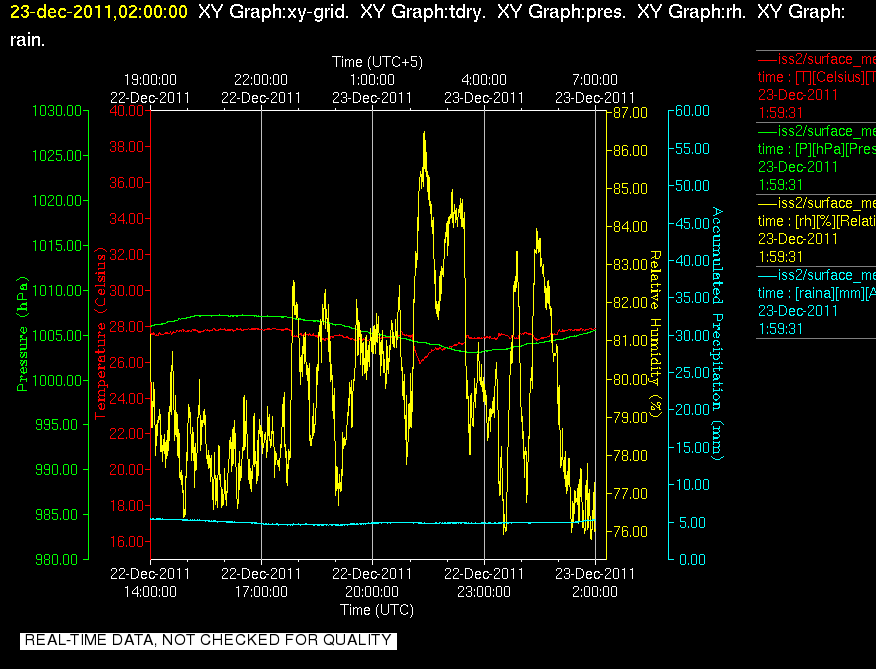Click the 87.00 humidity scale value
The height and width of the screenshot is (669, 876).
[x=630, y=113]
